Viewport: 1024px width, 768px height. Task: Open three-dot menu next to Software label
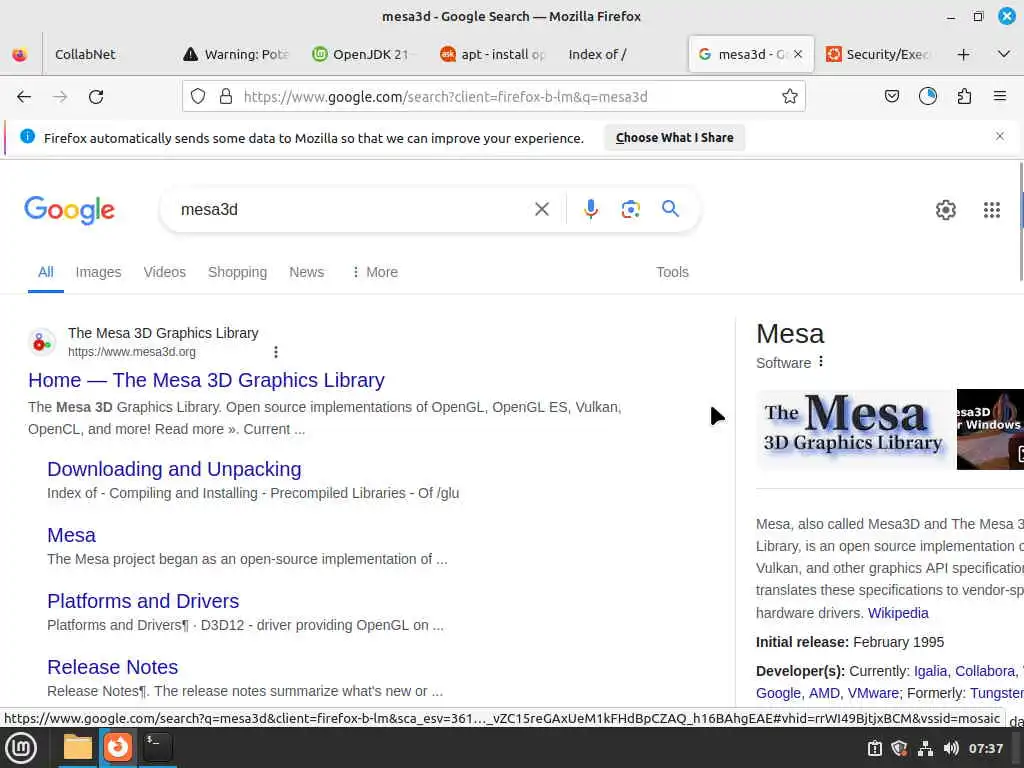click(x=821, y=362)
